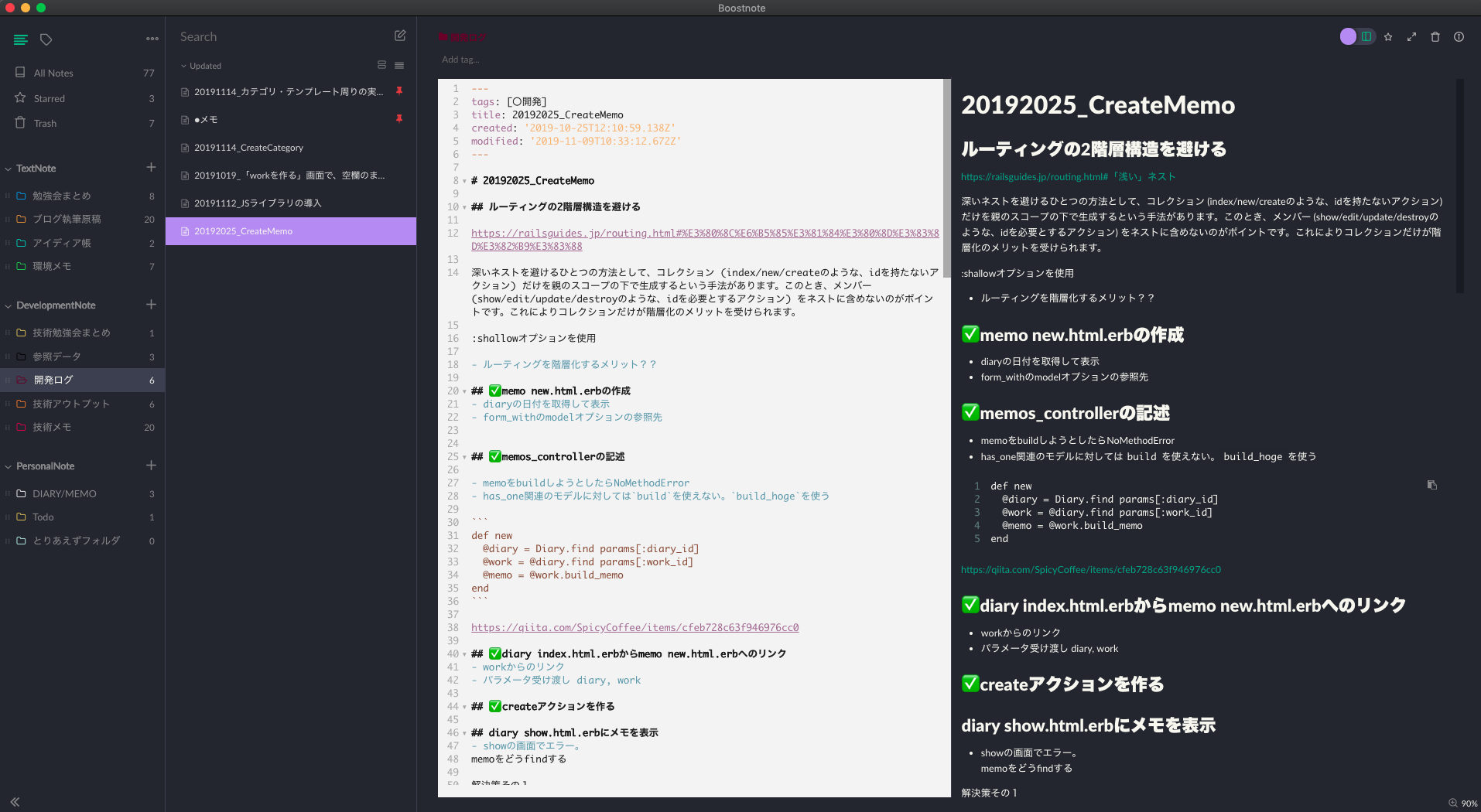Image resolution: width=1481 pixels, height=812 pixels.
Task: Open the qiita.com SpicyCoffee article link
Action: [x=1090, y=569]
